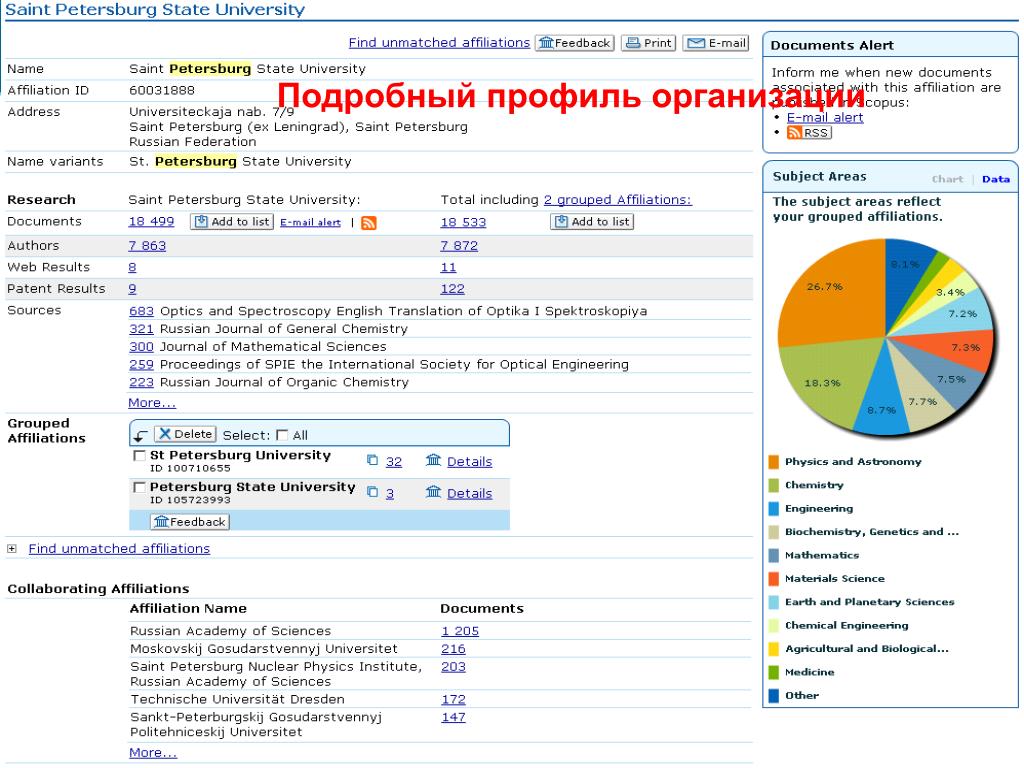Click the Chemistry legend swatch
Screen dimensions: 1024x768
coord(774,486)
